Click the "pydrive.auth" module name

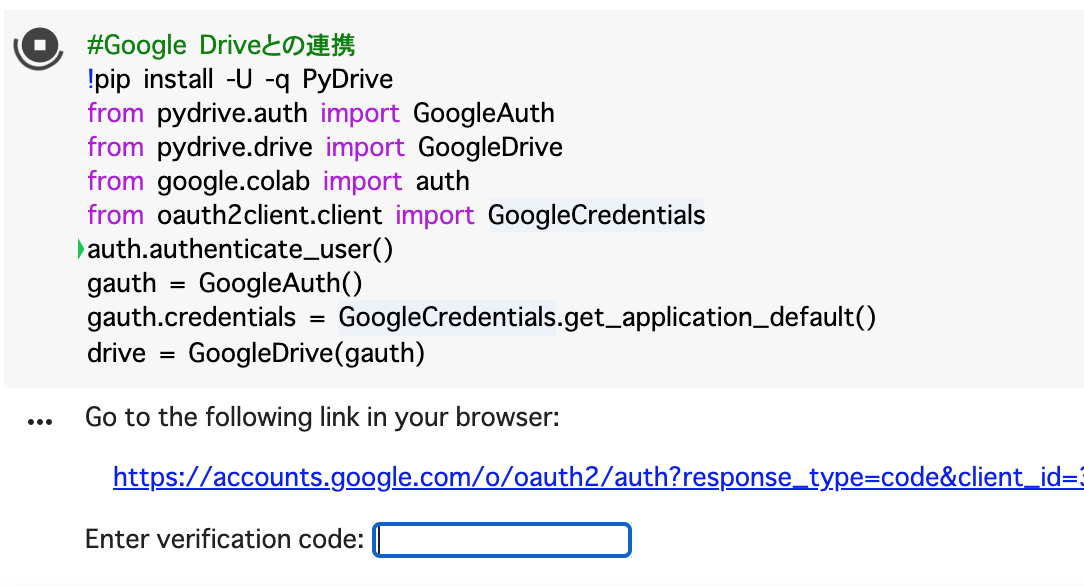coord(232,113)
